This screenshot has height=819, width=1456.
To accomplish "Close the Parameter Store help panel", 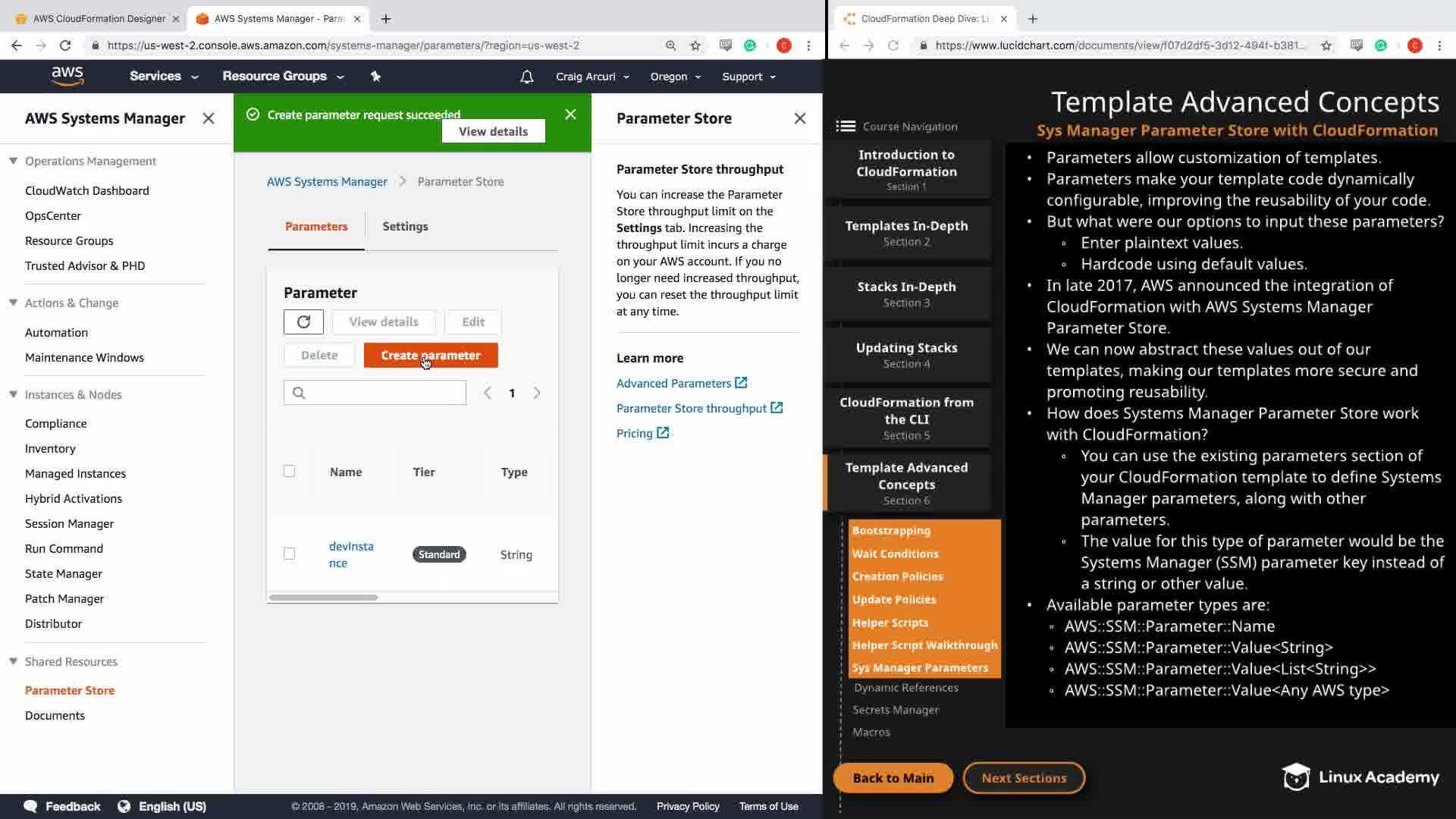I will pos(799,118).
